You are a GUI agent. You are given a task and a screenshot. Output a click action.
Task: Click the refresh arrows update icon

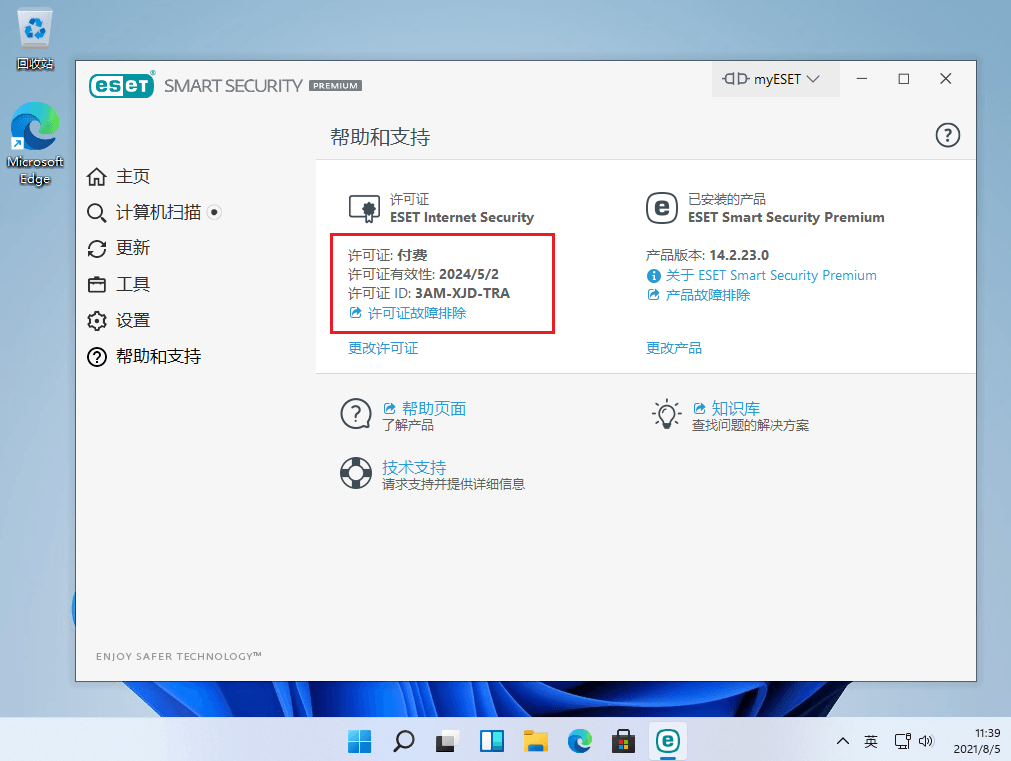(x=97, y=248)
